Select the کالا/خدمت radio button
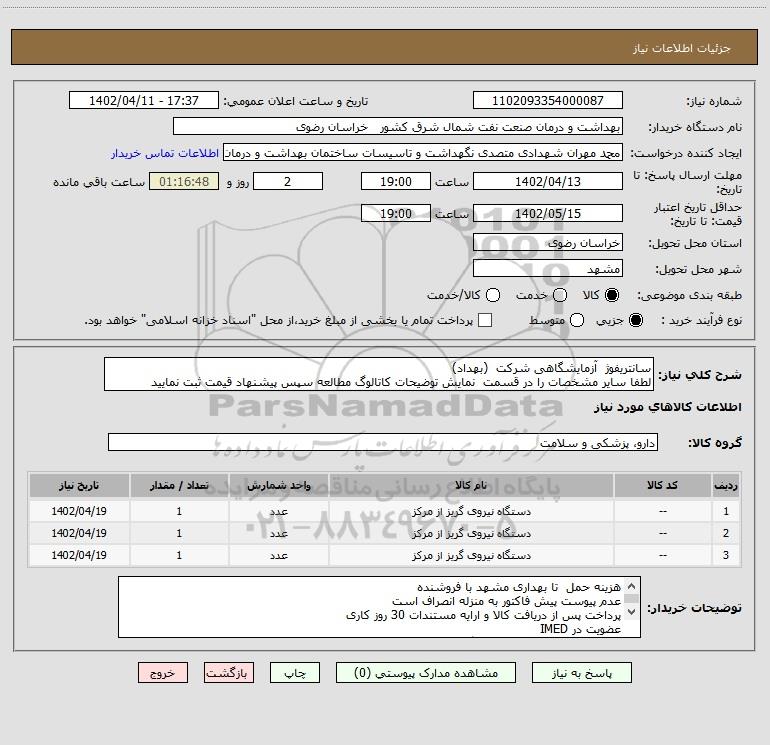This screenshot has width=770, height=745. [x=493, y=295]
